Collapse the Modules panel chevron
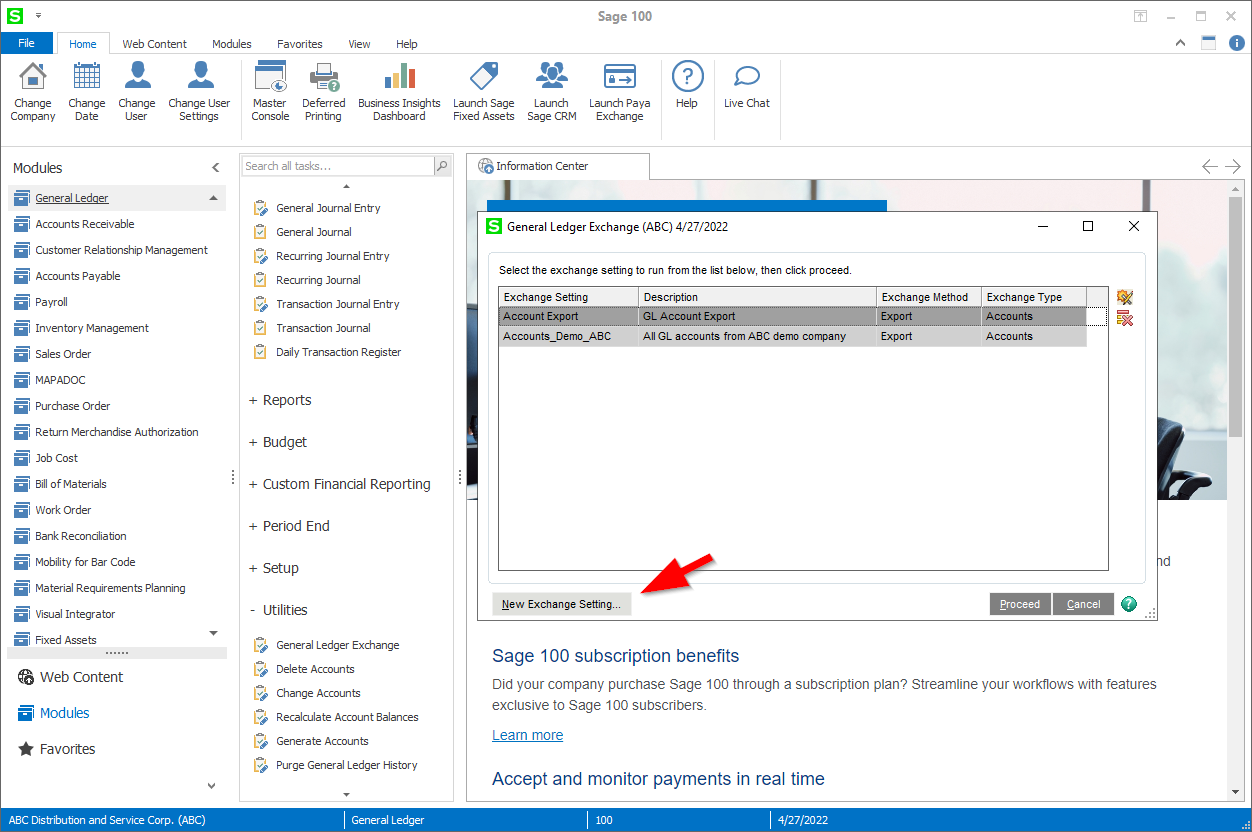The height and width of the screenshot is (832, 1252). 215,168
